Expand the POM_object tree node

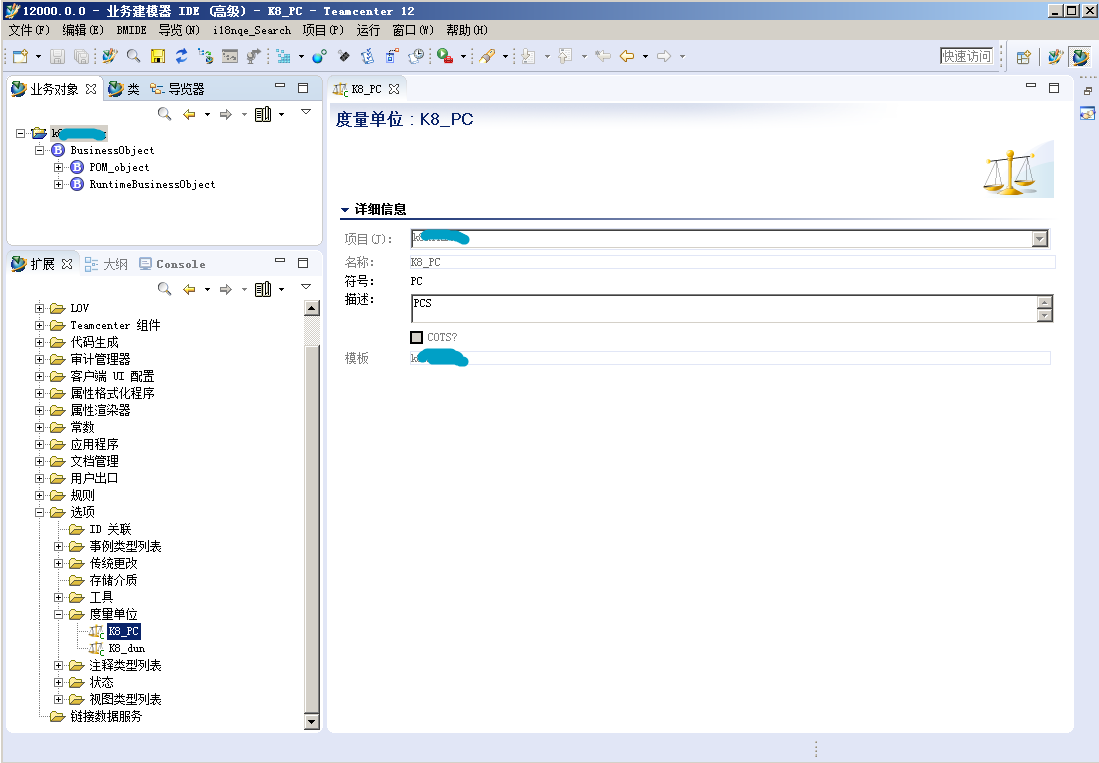pos(59,167)
